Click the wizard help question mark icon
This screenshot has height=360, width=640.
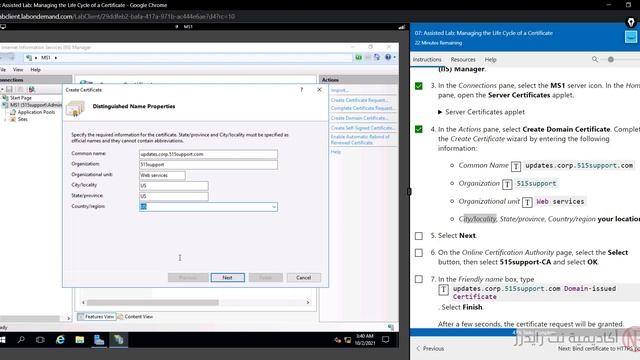click(x=302, y=89)
